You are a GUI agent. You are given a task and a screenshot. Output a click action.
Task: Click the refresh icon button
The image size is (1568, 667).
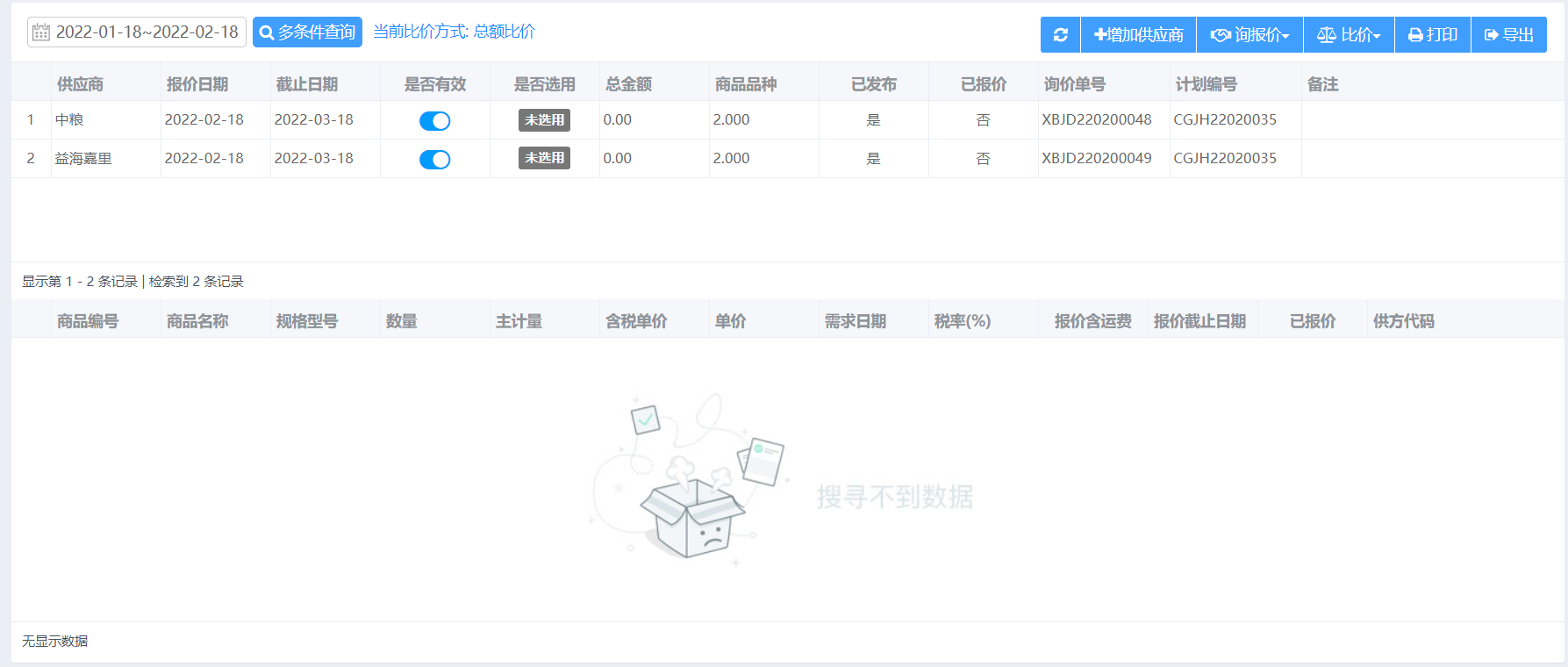coord(1061,35)
